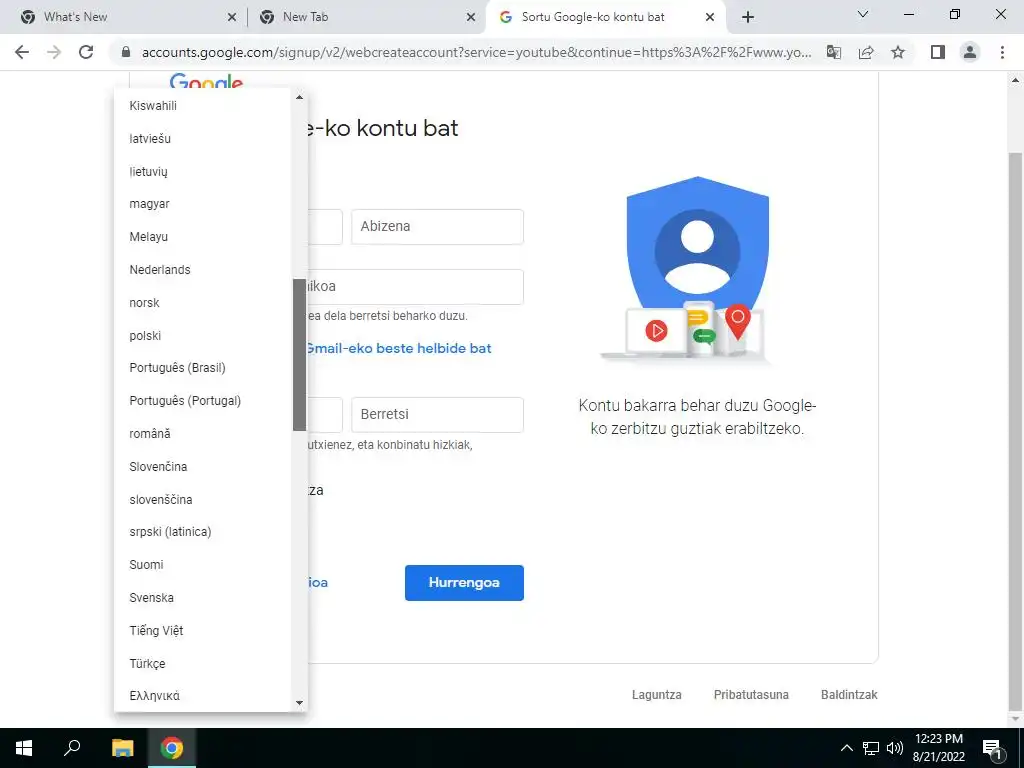Click the language list scroll-down arrow
The width and height of the screenshot is (1024, 768).
(x=299, y=703)
